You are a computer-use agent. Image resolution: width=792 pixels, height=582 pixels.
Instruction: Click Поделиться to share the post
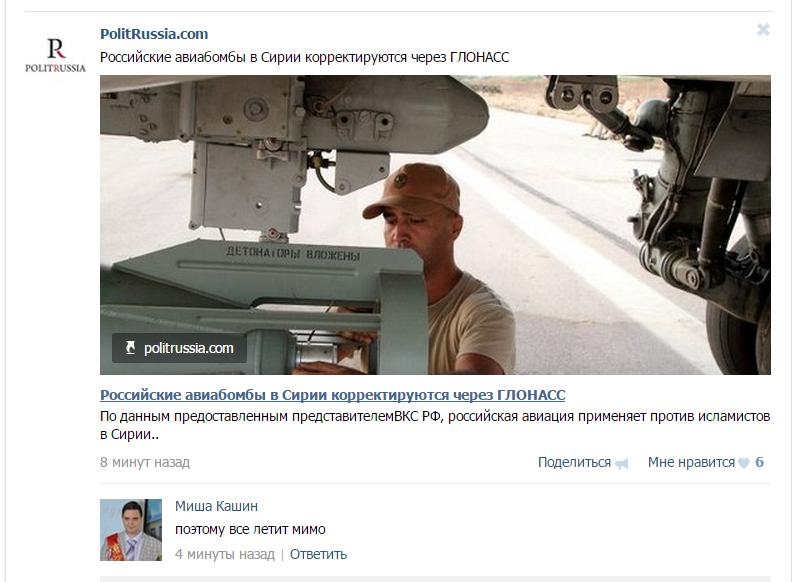(574, 462)
